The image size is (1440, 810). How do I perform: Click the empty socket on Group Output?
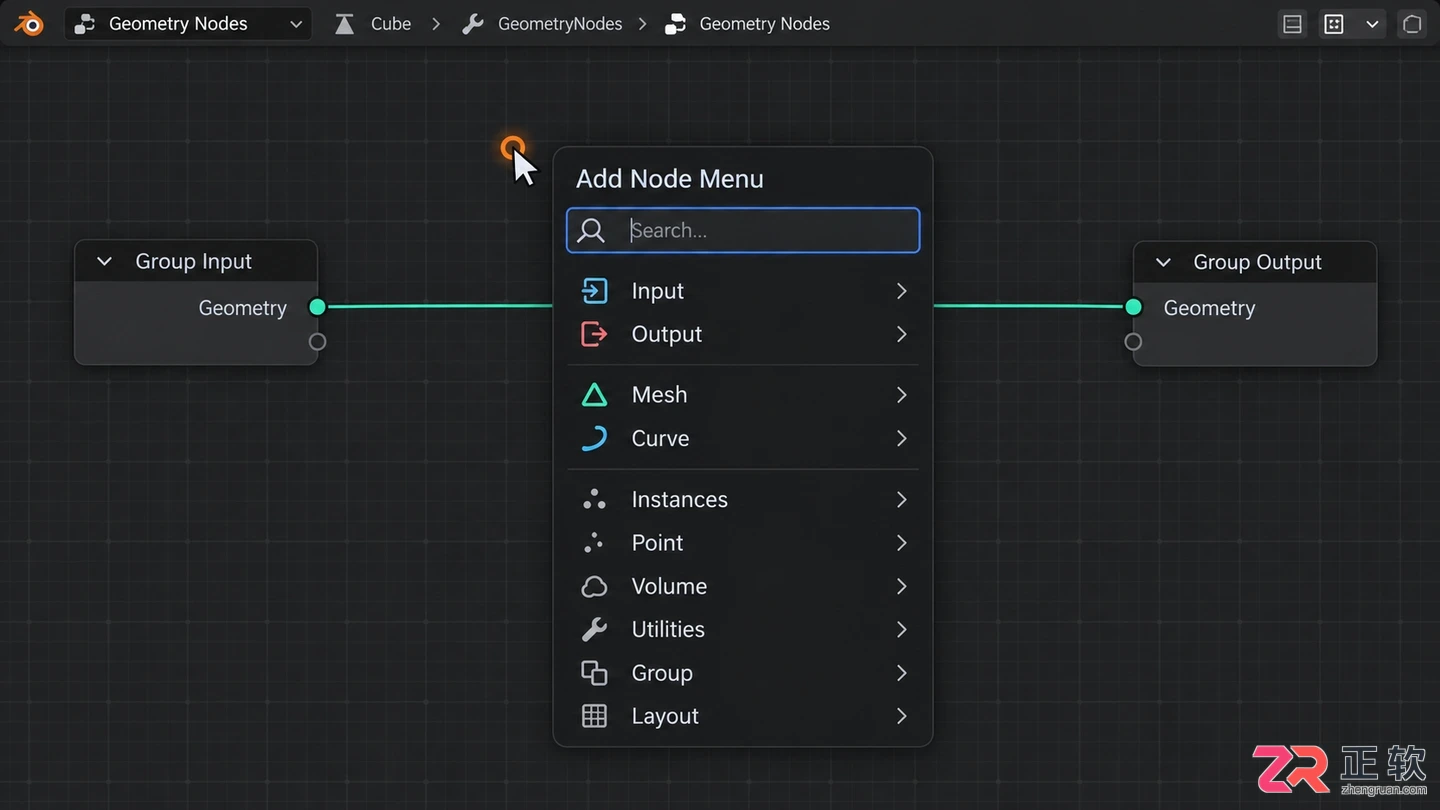(1133, 342)
